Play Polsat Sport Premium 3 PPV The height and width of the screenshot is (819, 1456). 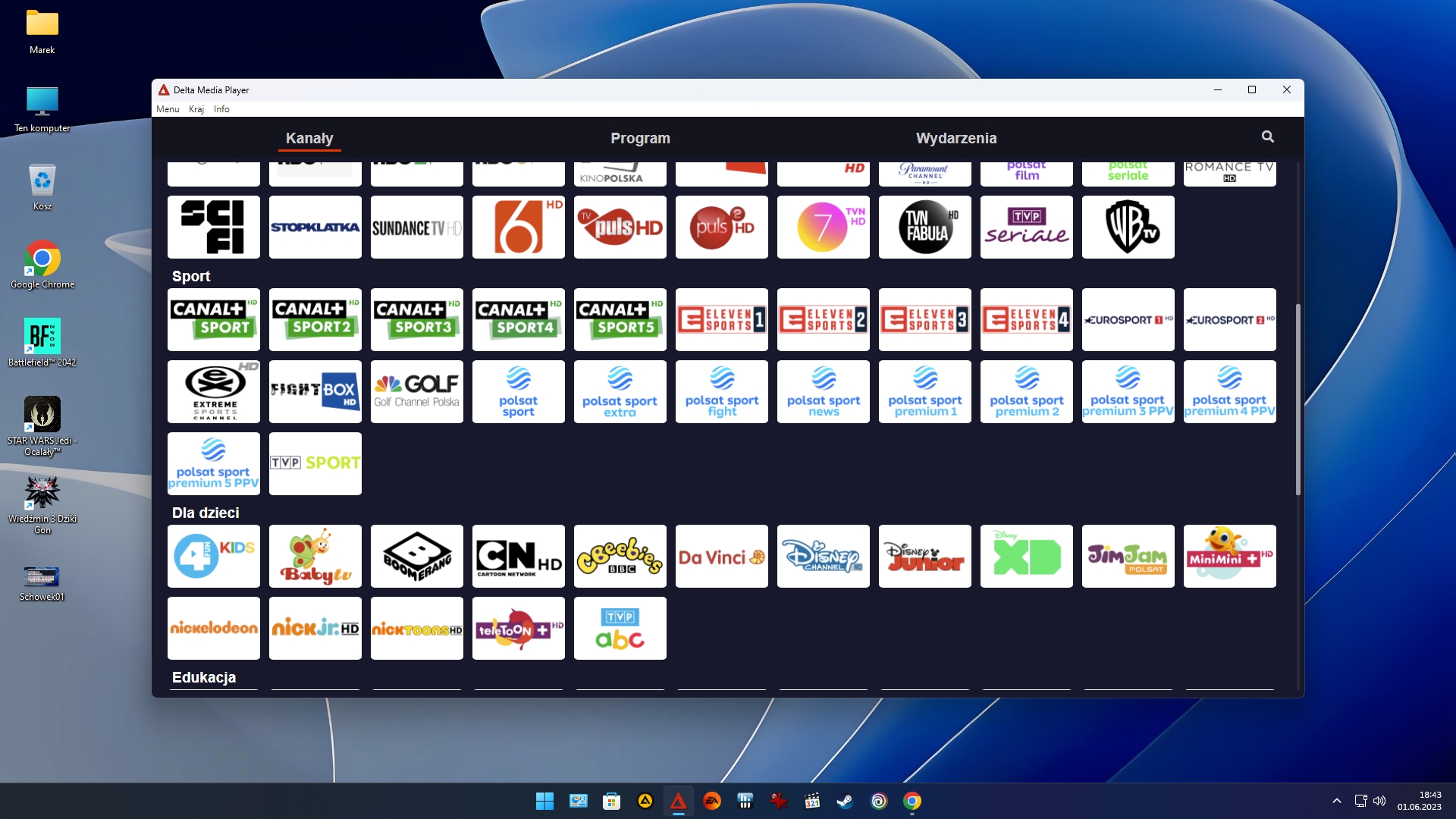(x=1128, y=392)
